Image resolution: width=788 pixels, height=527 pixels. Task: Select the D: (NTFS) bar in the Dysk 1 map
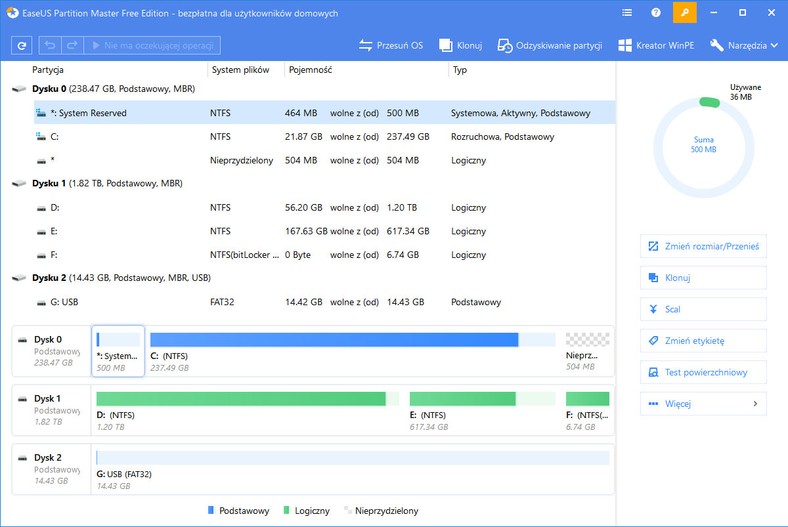(x=247, y=399)
